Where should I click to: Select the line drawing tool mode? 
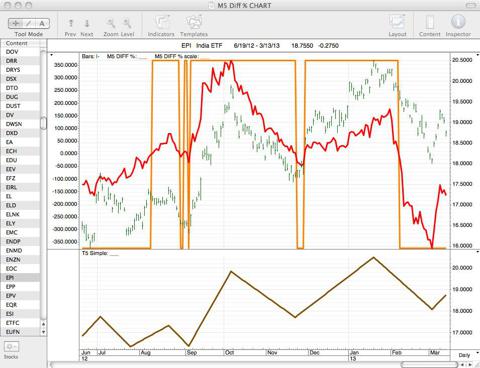[29, 23]
